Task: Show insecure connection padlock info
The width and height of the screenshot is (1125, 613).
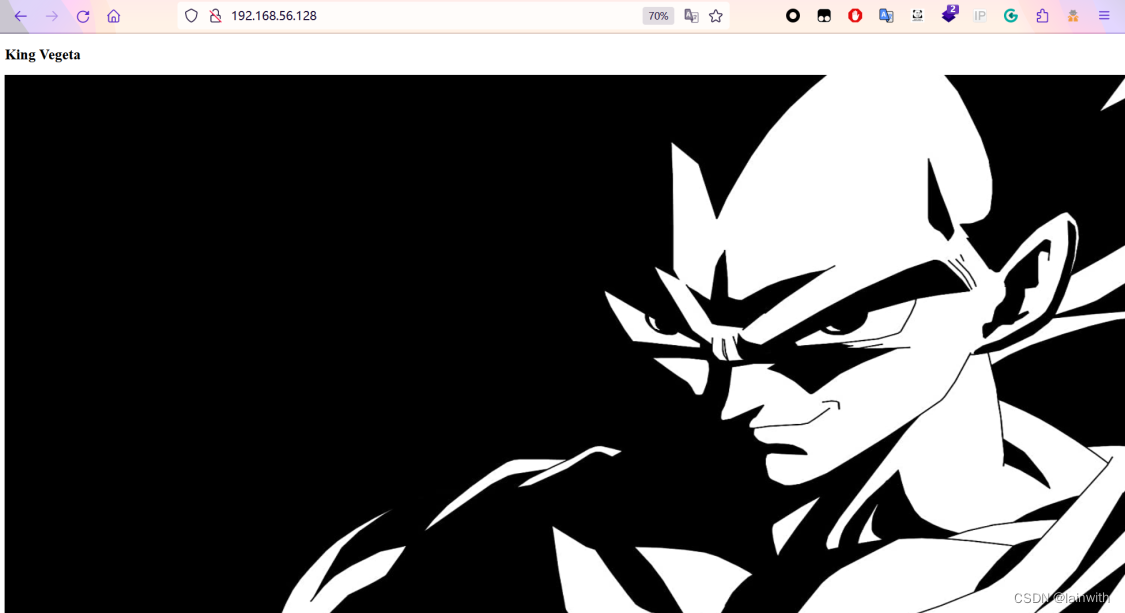Action: pyautogui.click(x=215, y=16)
